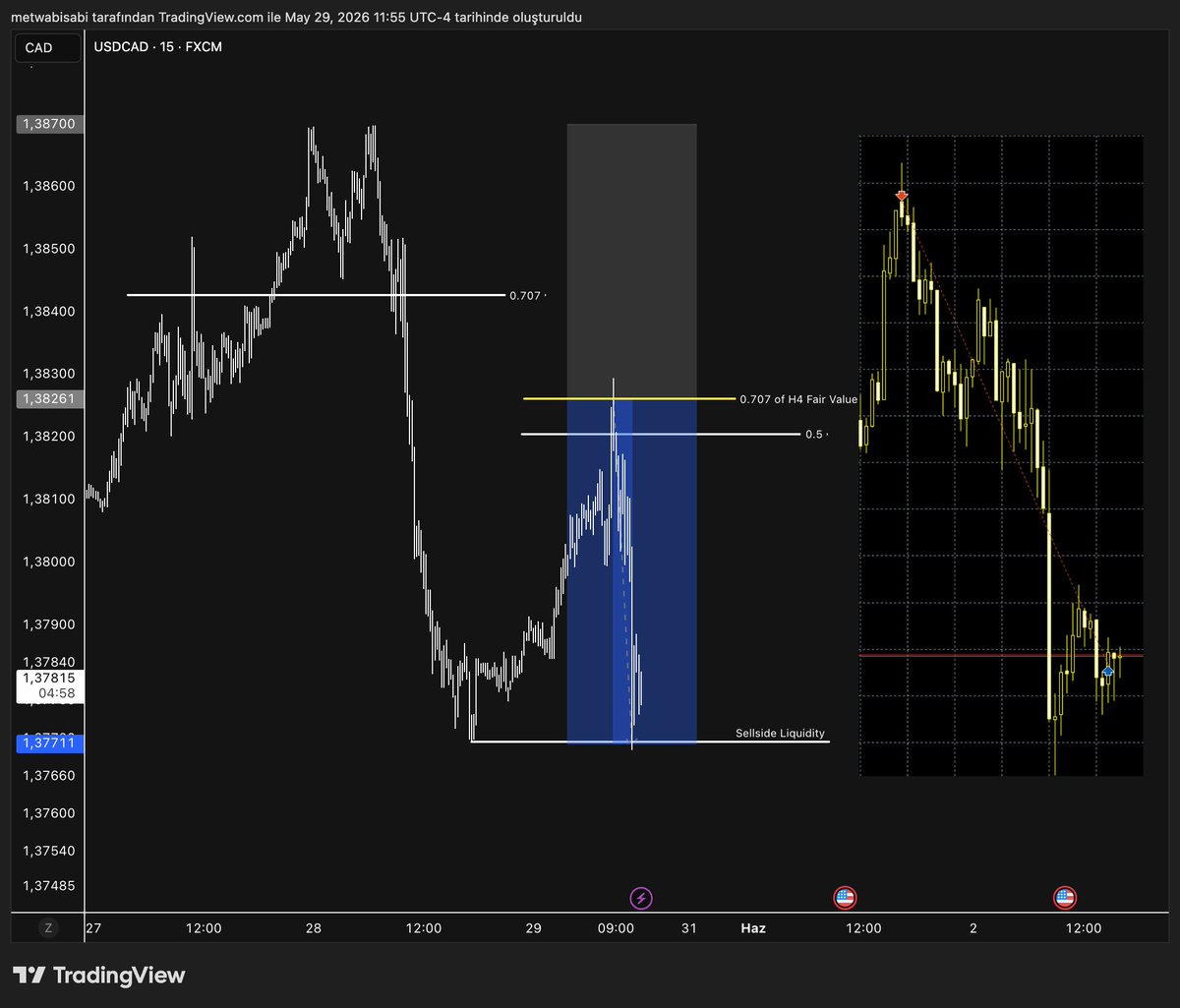1180x1008 pixels.
Task: Click the red horizontal line on inset chart
Action: pyautogui.click(x=1001, y=655)
